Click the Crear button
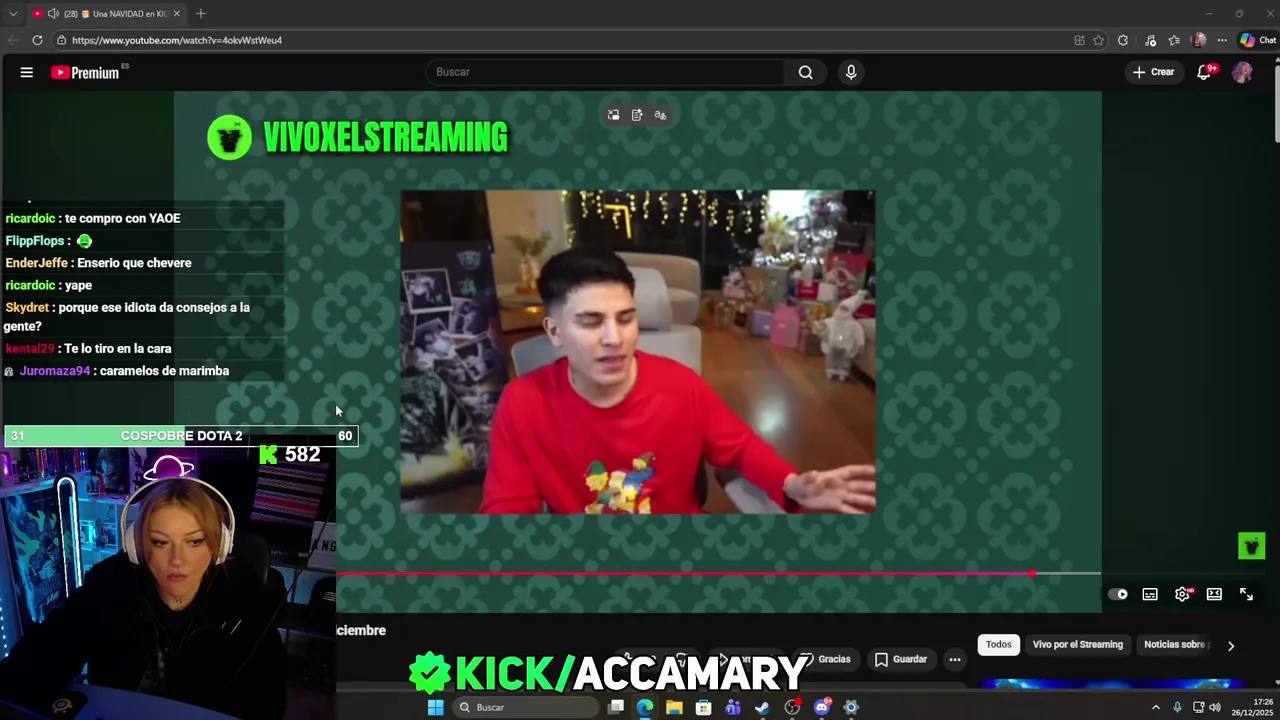This screenshot has height=720, width=1280. tap(1153, 72)
